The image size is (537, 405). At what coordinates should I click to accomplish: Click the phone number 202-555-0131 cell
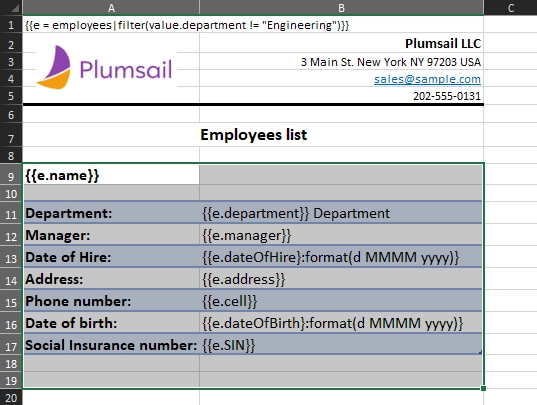(x=341, y=96)
